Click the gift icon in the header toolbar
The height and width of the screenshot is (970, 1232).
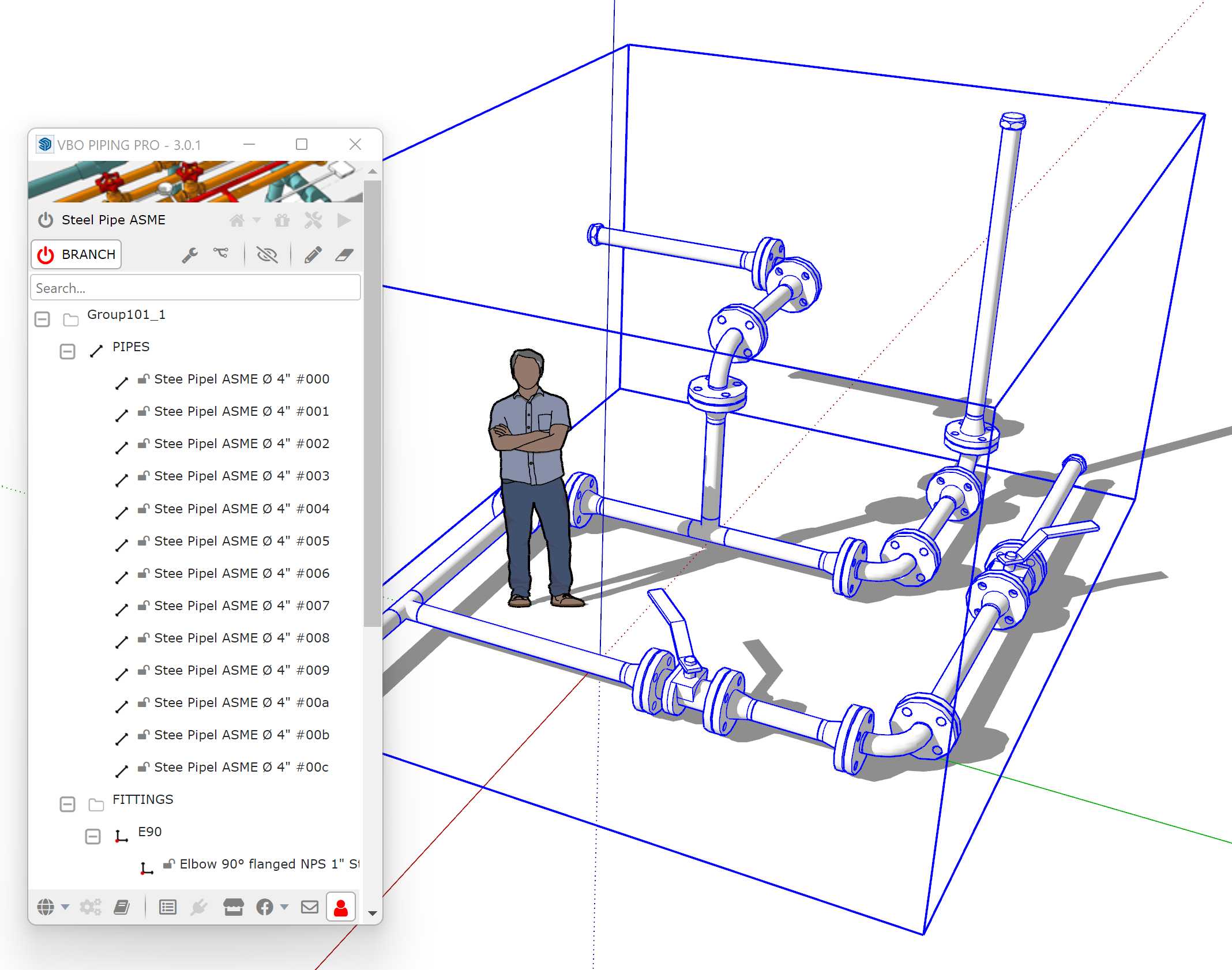pos(281,220)
